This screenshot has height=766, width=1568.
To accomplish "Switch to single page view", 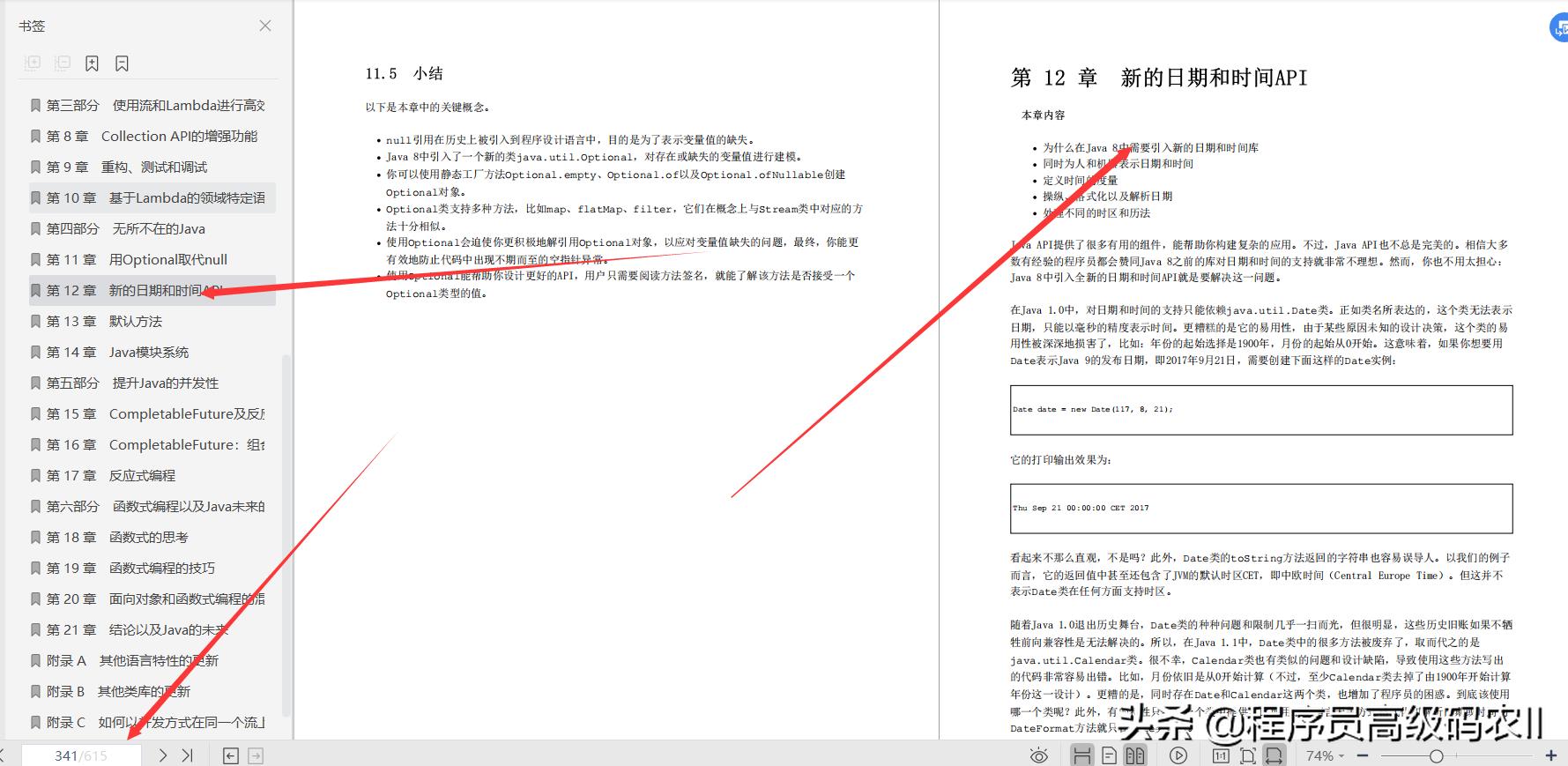I will pyautogui.click(x=1110, y=755).
